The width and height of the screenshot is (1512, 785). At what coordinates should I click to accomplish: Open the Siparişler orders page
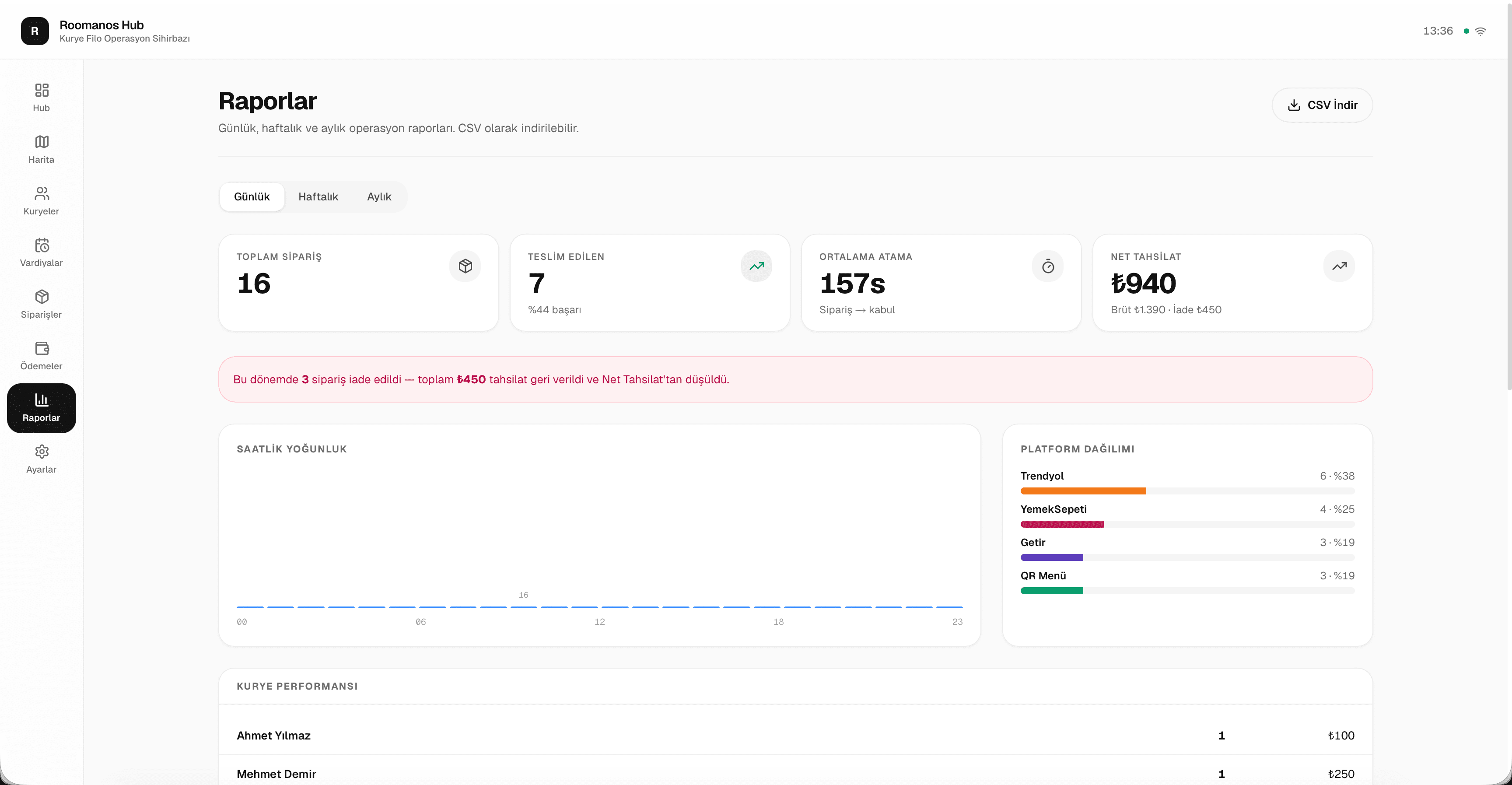[41, 304]
